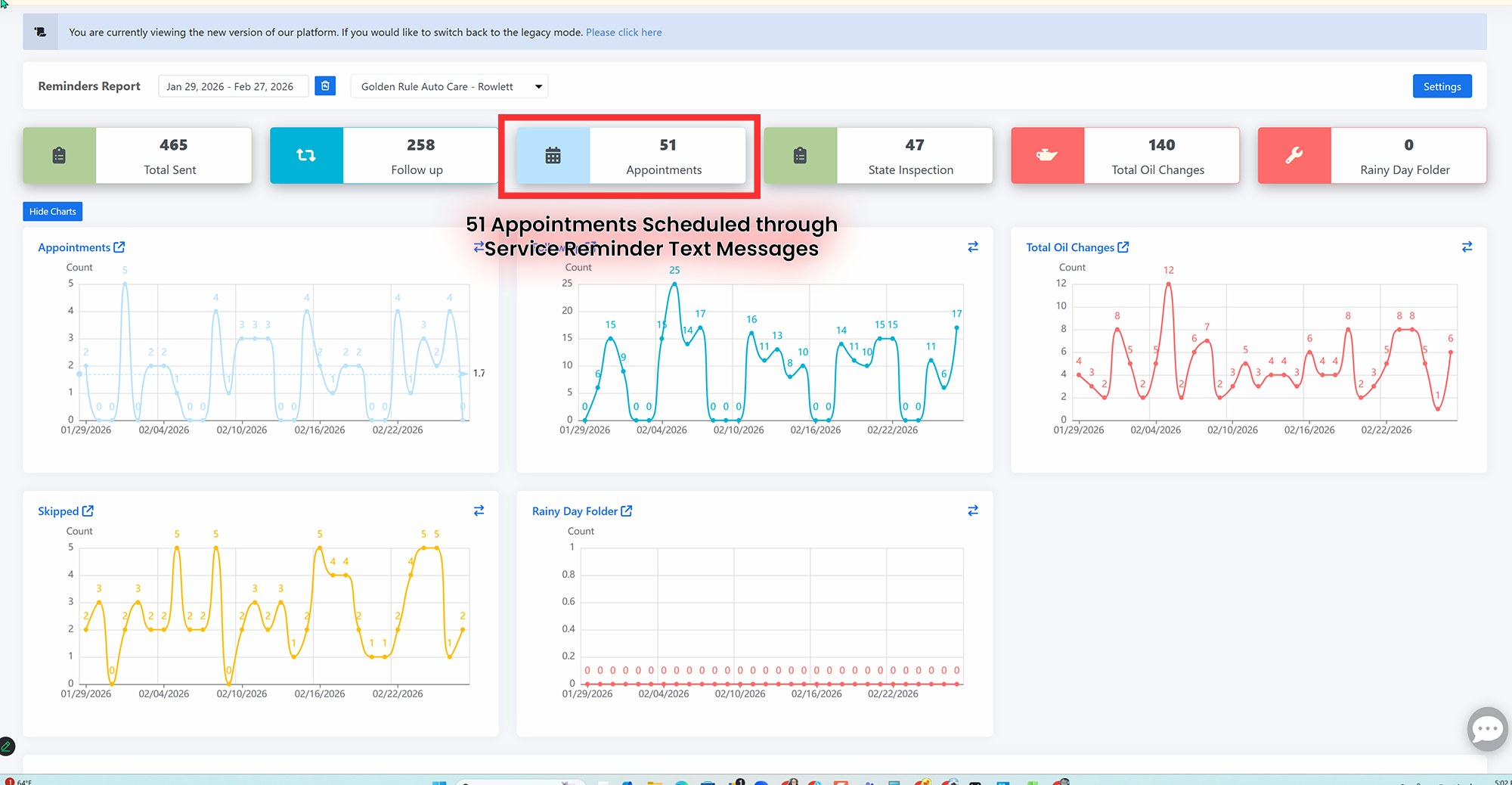Image resolution: width=1512 pixels, height=785 pixels.
Task: Click the swap arrows icon on Skipped chart
Action: point(479,511)
